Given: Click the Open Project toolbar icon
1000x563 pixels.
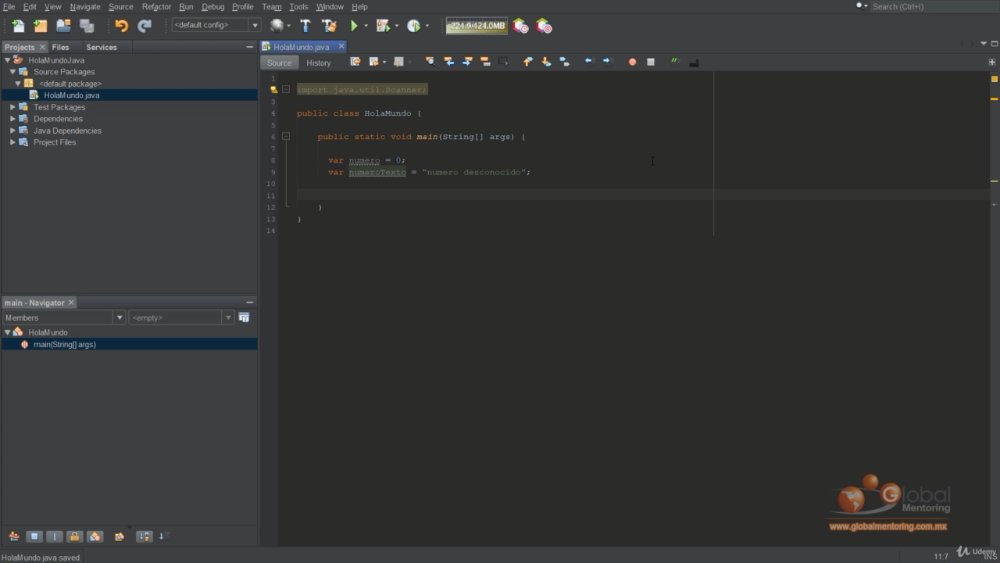Looking at the screenshot, I should click(x=63, y=26).
